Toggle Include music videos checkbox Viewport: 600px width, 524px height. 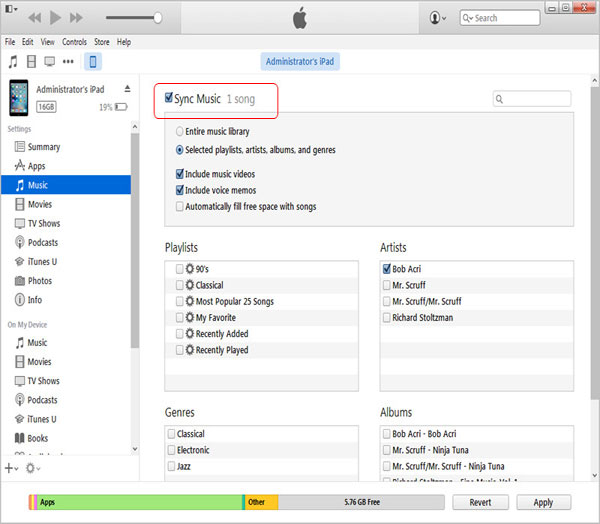point(179,174)
